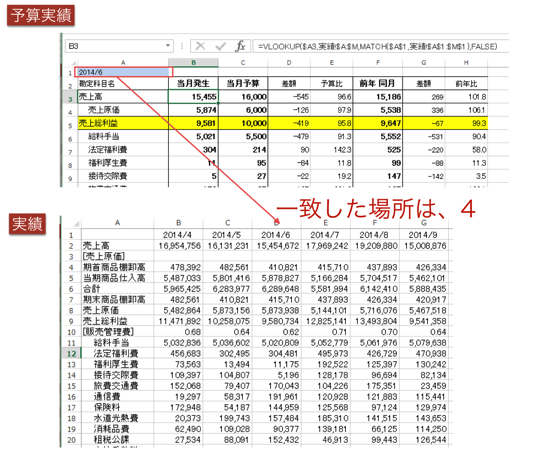549x461 pixels.
Task: Select the cell with value 15,454,672
Action: coord(277,246)
